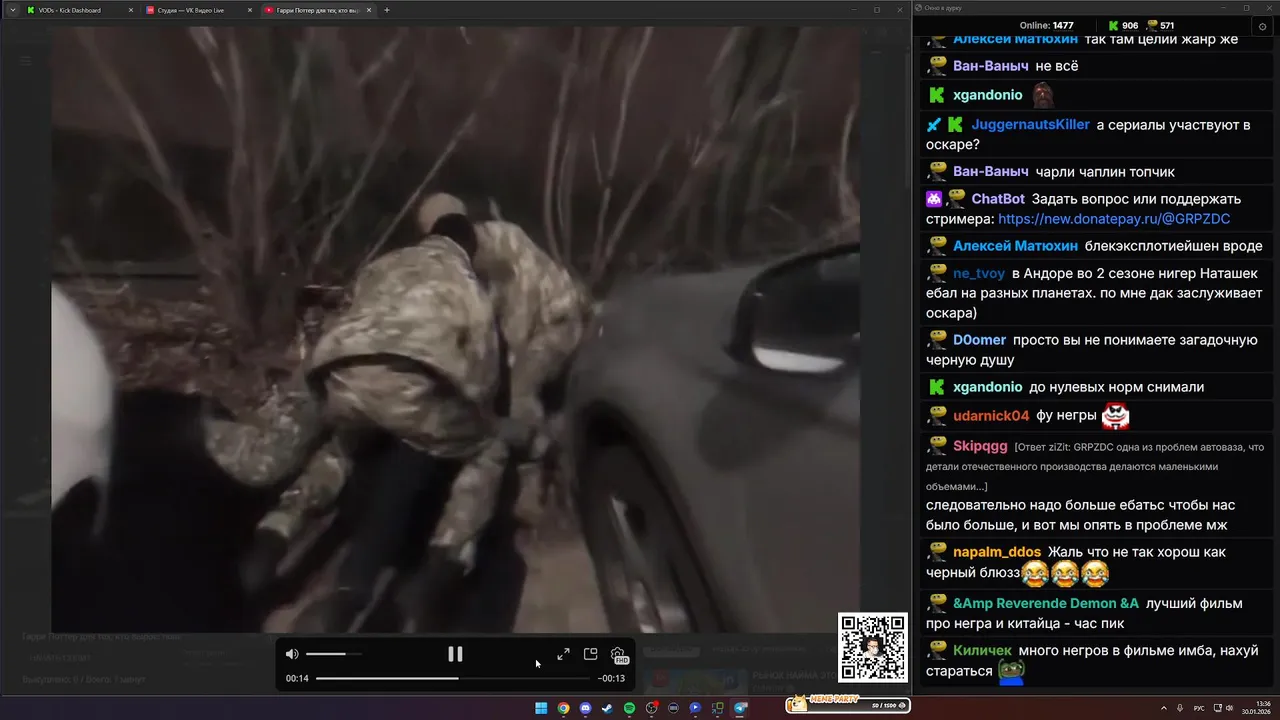Open the language indicator РУС
The image size is (1280, 720).
click(1199, 708)
